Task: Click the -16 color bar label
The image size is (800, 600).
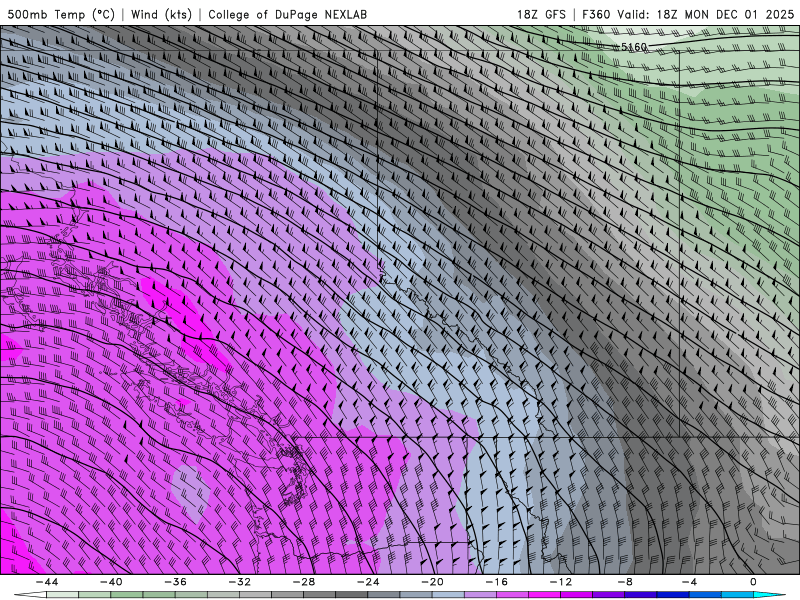Action: [x=497, y=582]
